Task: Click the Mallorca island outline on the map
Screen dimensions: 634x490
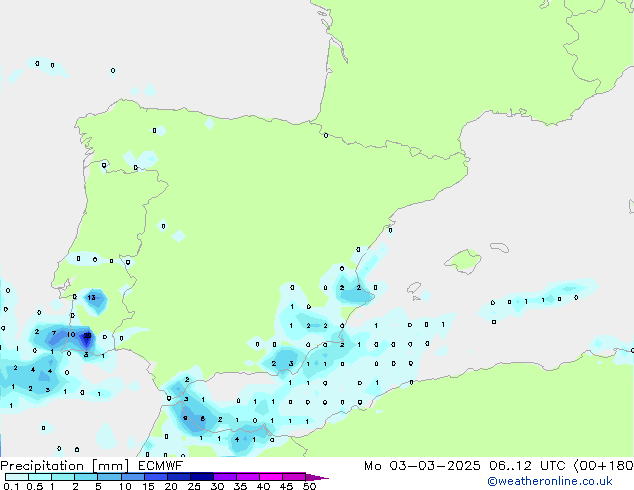Action: click(x=463, y=261)
